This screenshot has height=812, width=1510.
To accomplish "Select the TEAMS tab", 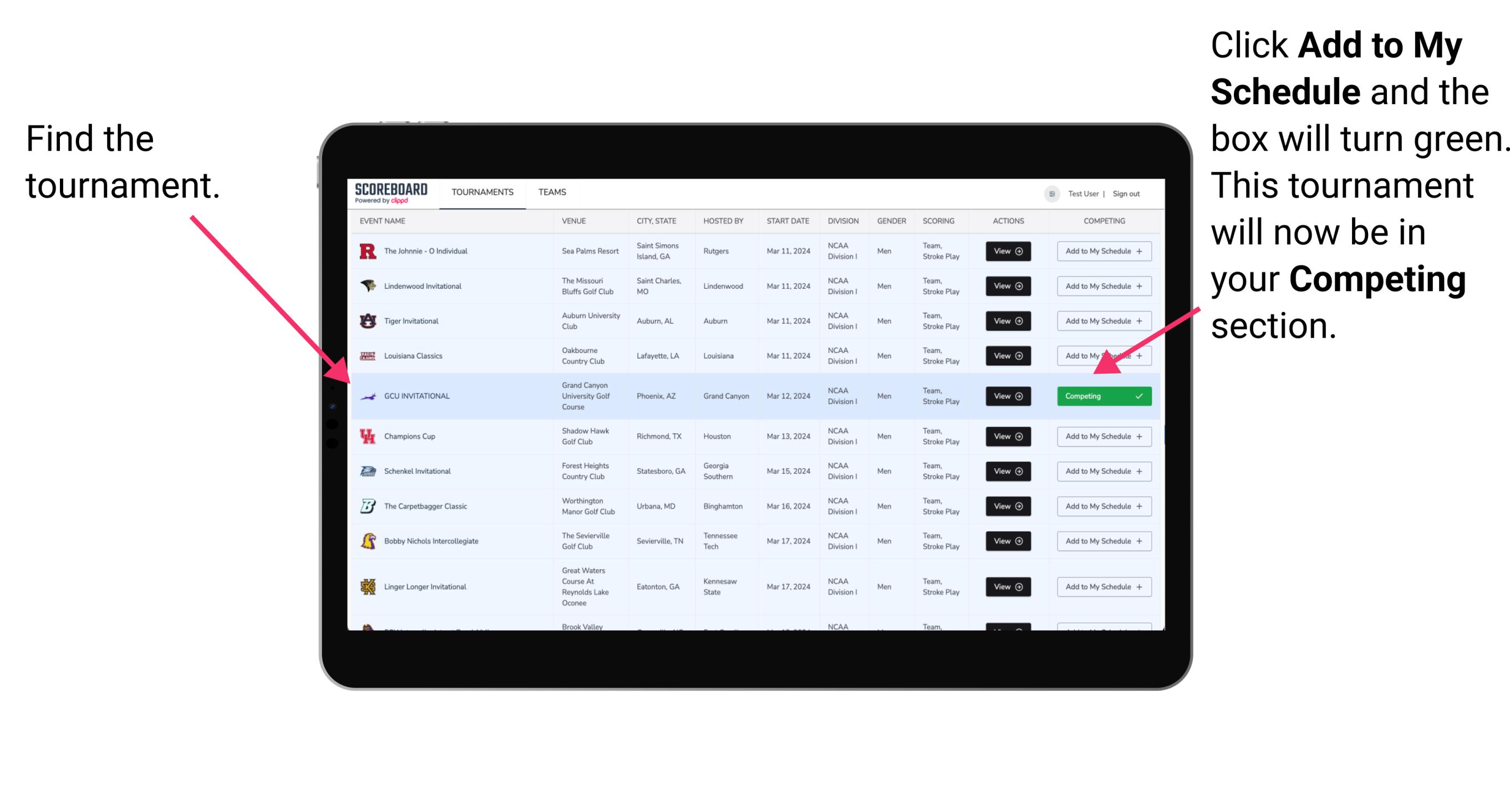I will [553, 192].
